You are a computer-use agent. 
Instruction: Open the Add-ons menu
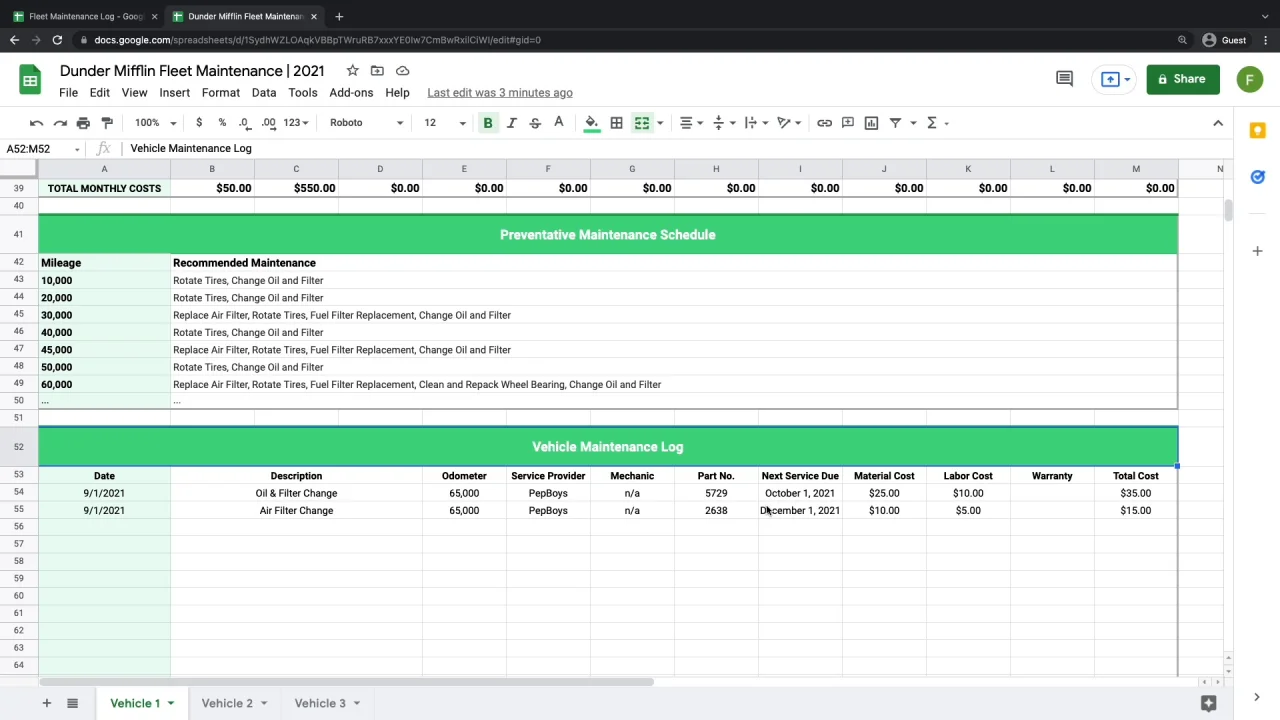pyautogui.click(x=351, y=93)
